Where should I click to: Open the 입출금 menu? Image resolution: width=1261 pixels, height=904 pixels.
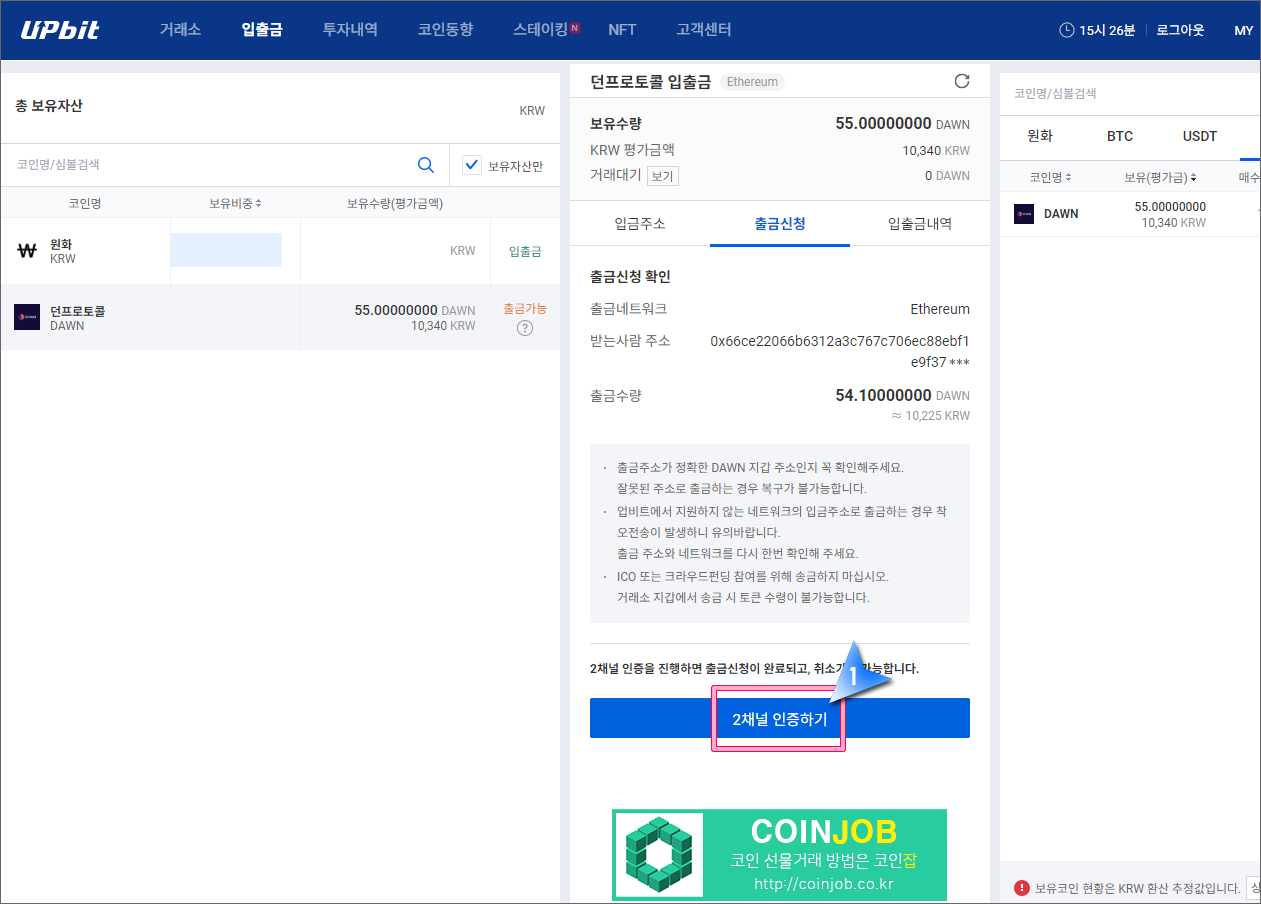point(262,30)
